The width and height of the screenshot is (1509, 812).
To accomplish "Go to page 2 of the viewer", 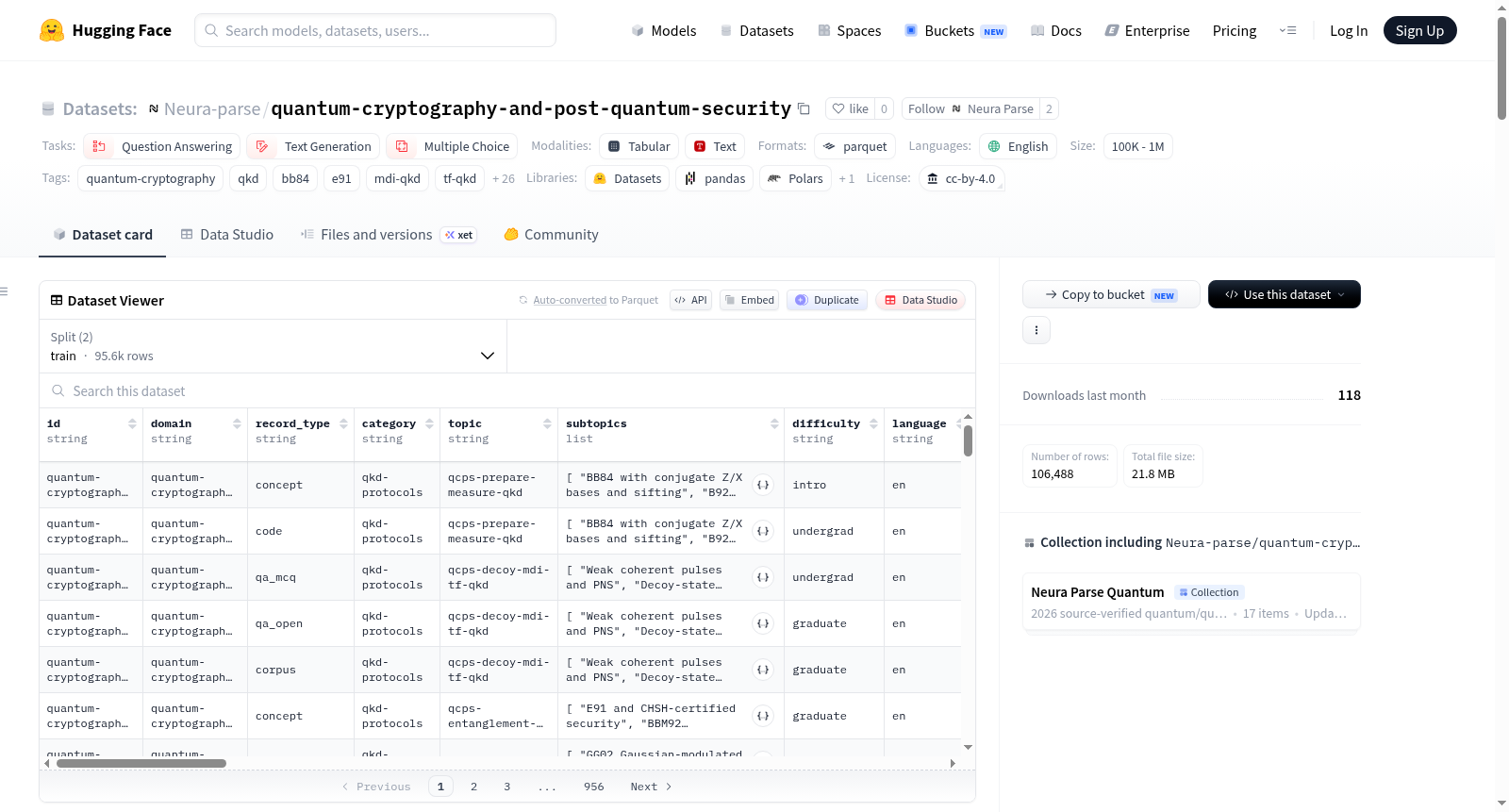I will 473,787.
